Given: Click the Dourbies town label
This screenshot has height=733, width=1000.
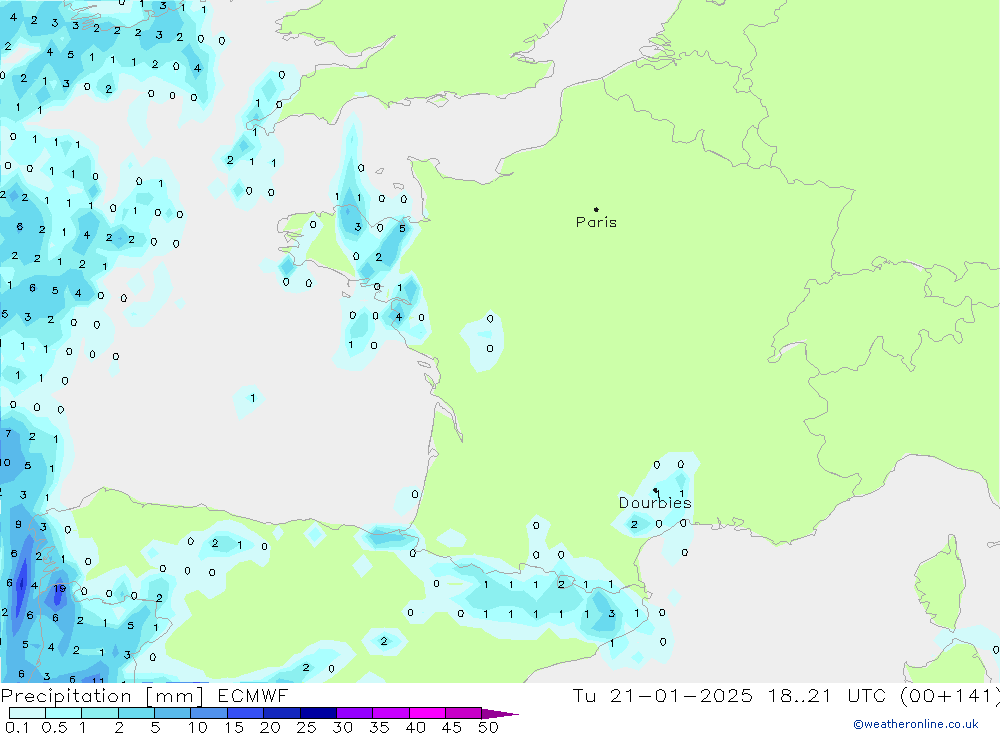Looking at the screenshot, I should [x=655, y=503].
